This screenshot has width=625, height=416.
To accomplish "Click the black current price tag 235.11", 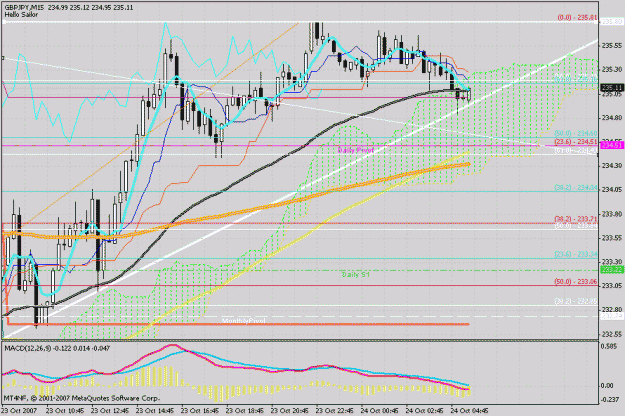I will [x=612, y=88].
